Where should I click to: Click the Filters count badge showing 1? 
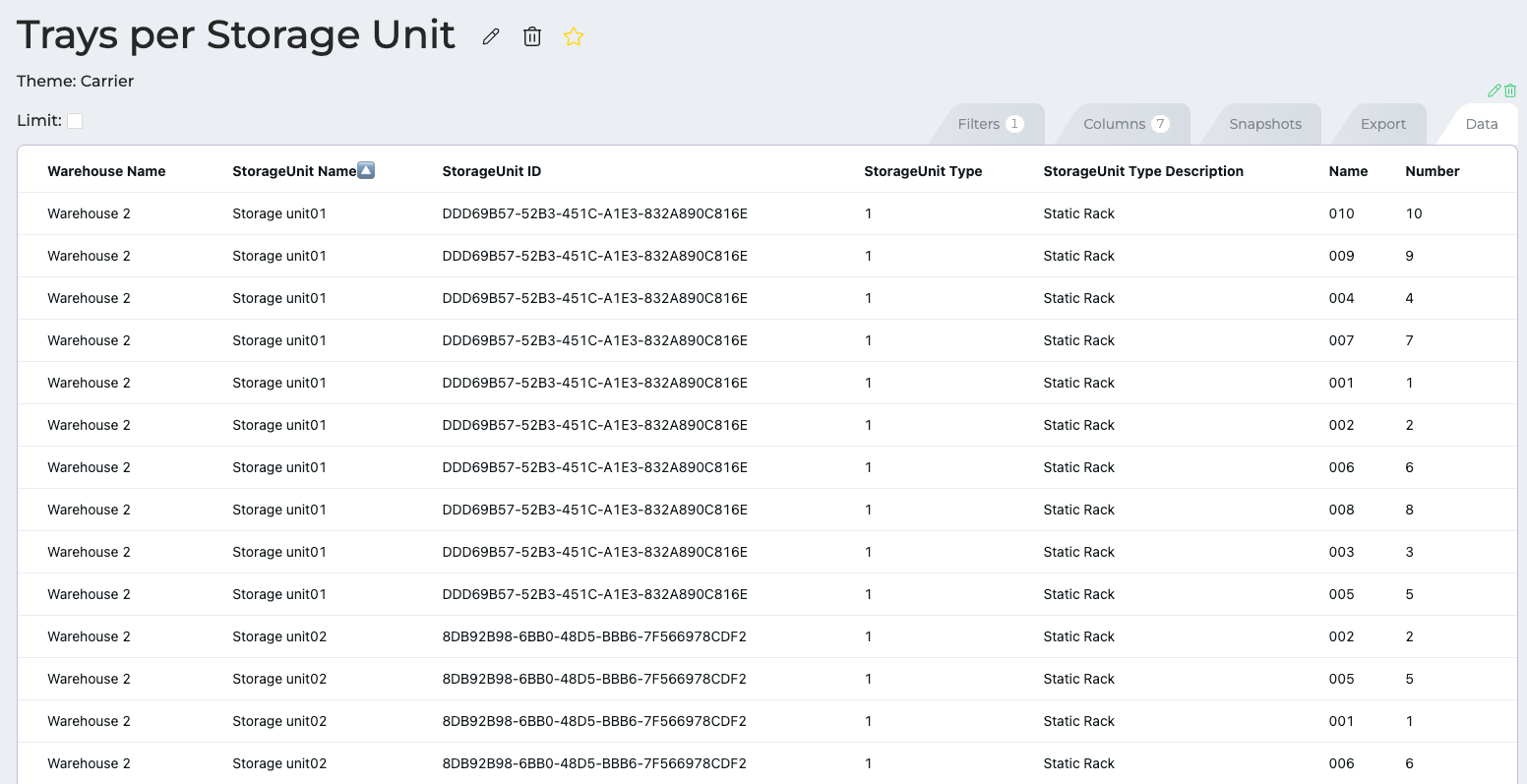tap(1015, 124)
